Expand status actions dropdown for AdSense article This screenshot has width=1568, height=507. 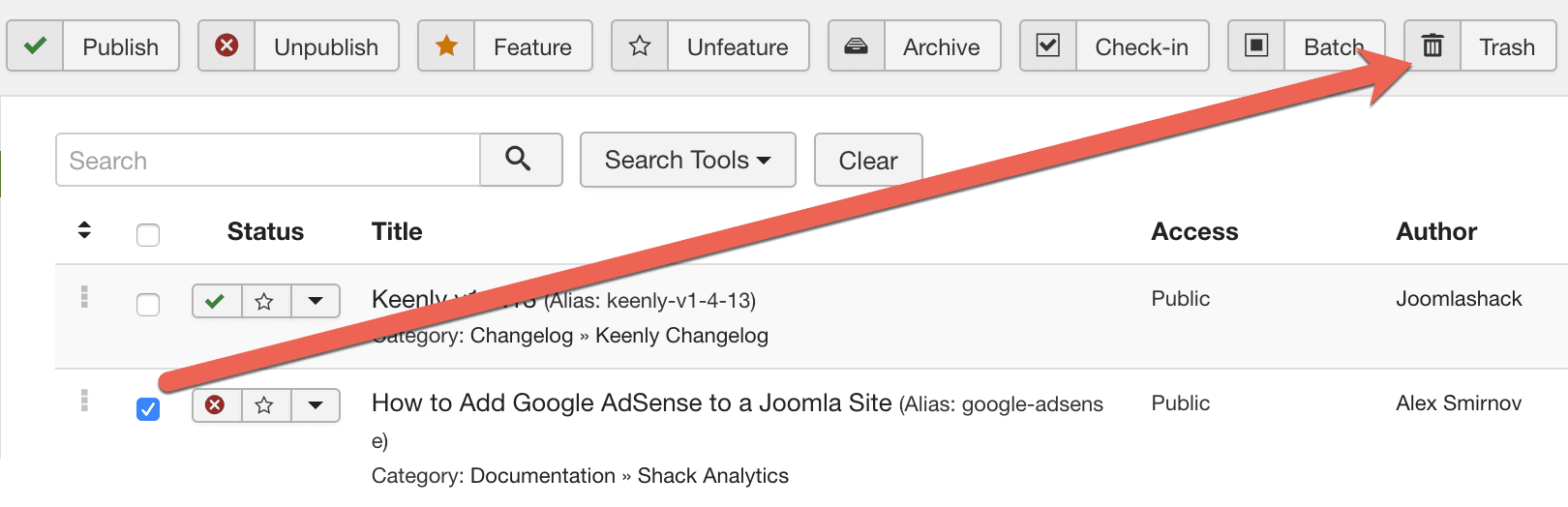pyautogui.click(x=316, y=405)
